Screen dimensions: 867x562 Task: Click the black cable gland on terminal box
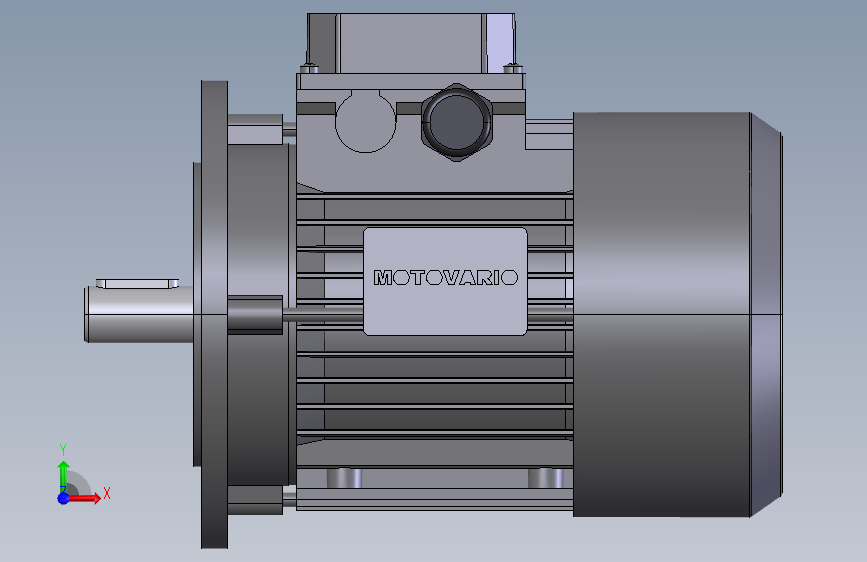456,122
